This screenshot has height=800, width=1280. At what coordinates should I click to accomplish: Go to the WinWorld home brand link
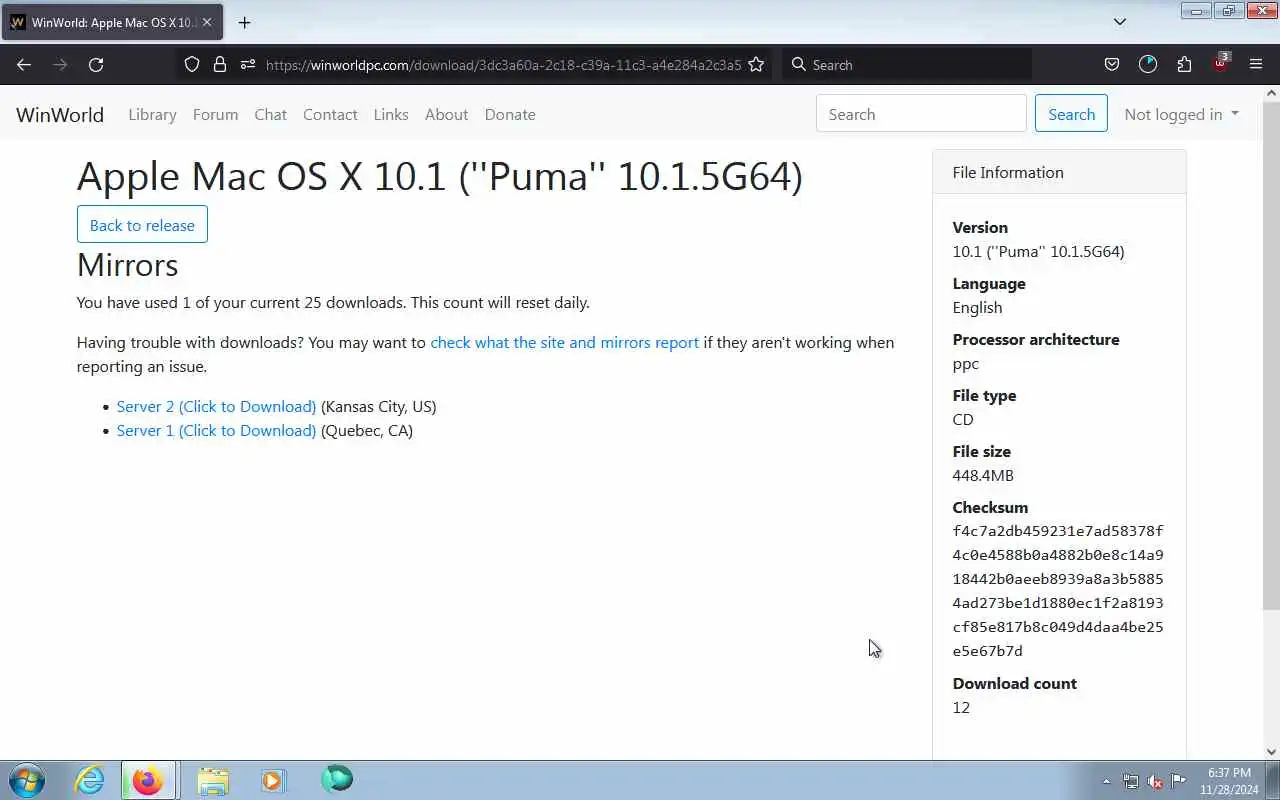click(60, 114)
